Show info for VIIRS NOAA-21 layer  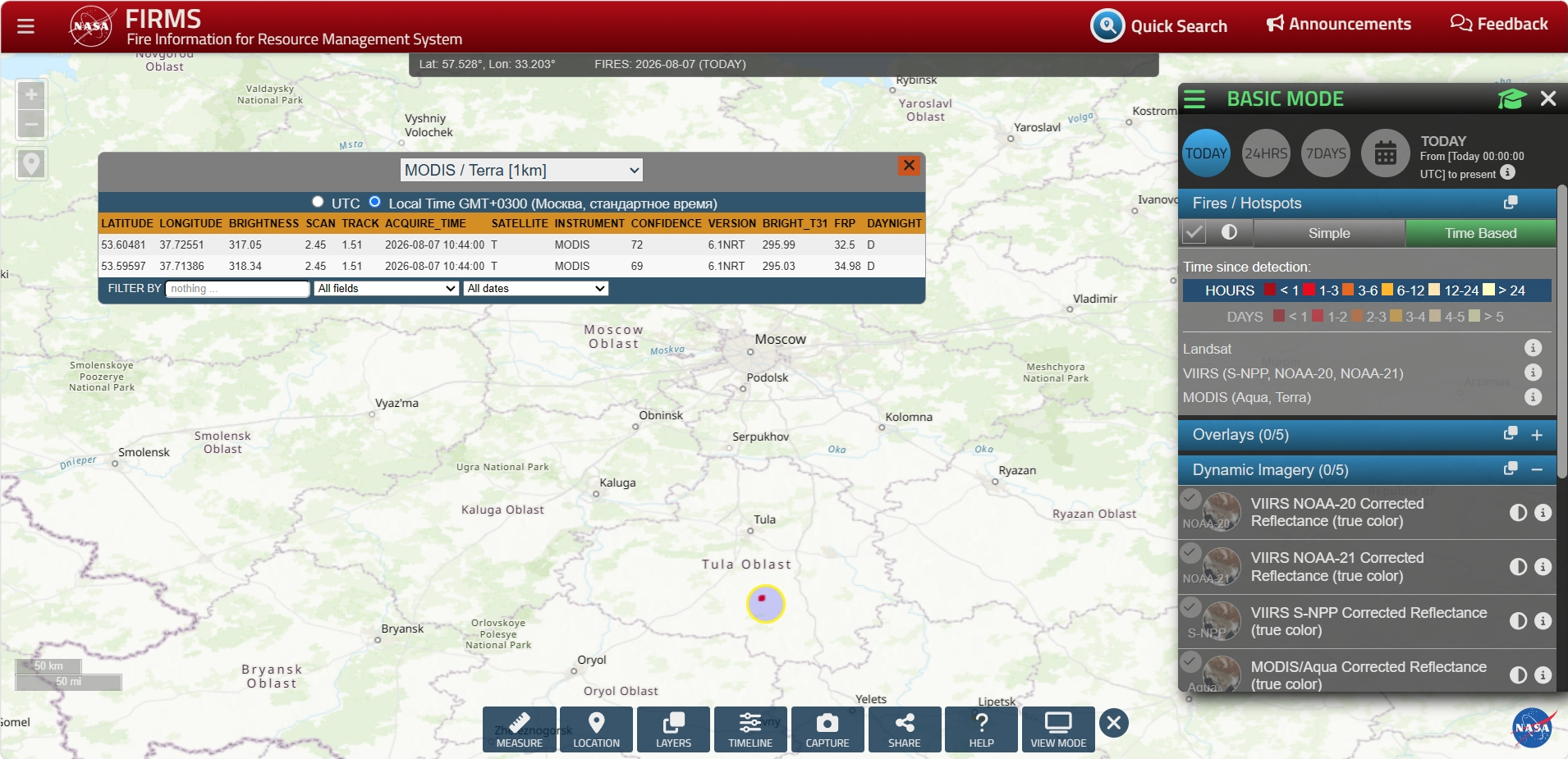tap(1543, 567)
